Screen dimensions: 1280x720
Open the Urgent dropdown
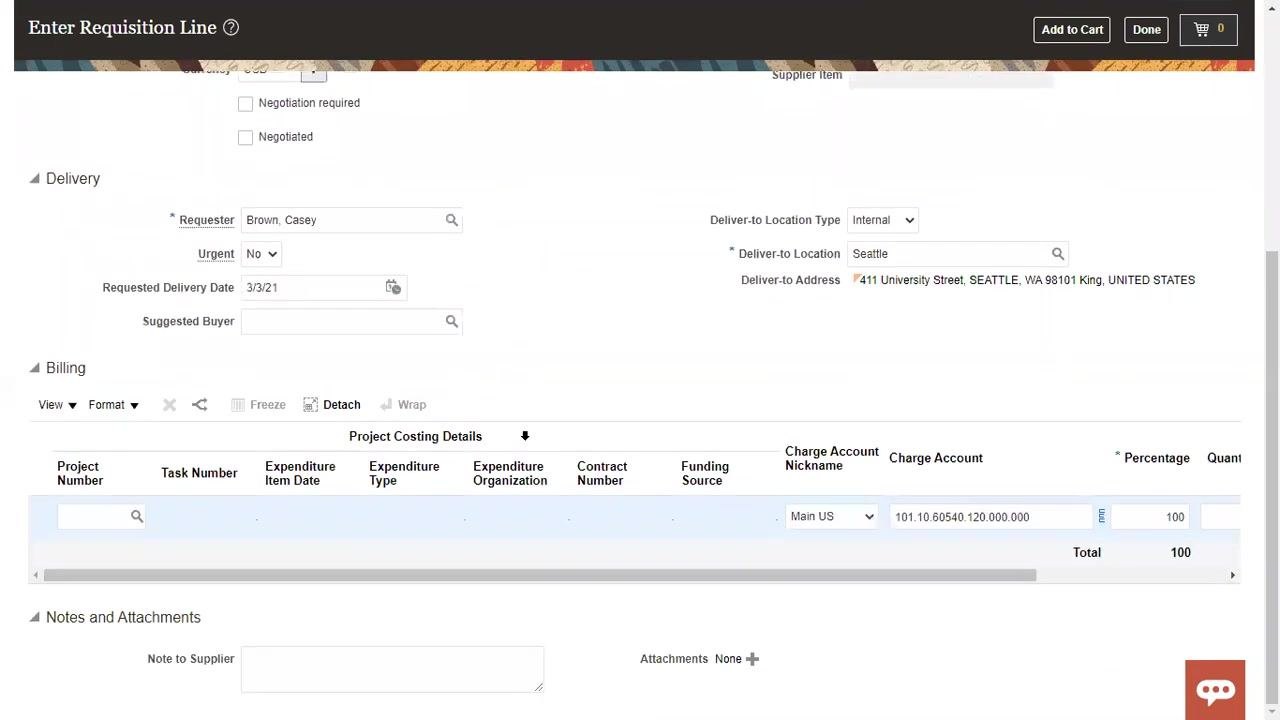tap(261, 254)
